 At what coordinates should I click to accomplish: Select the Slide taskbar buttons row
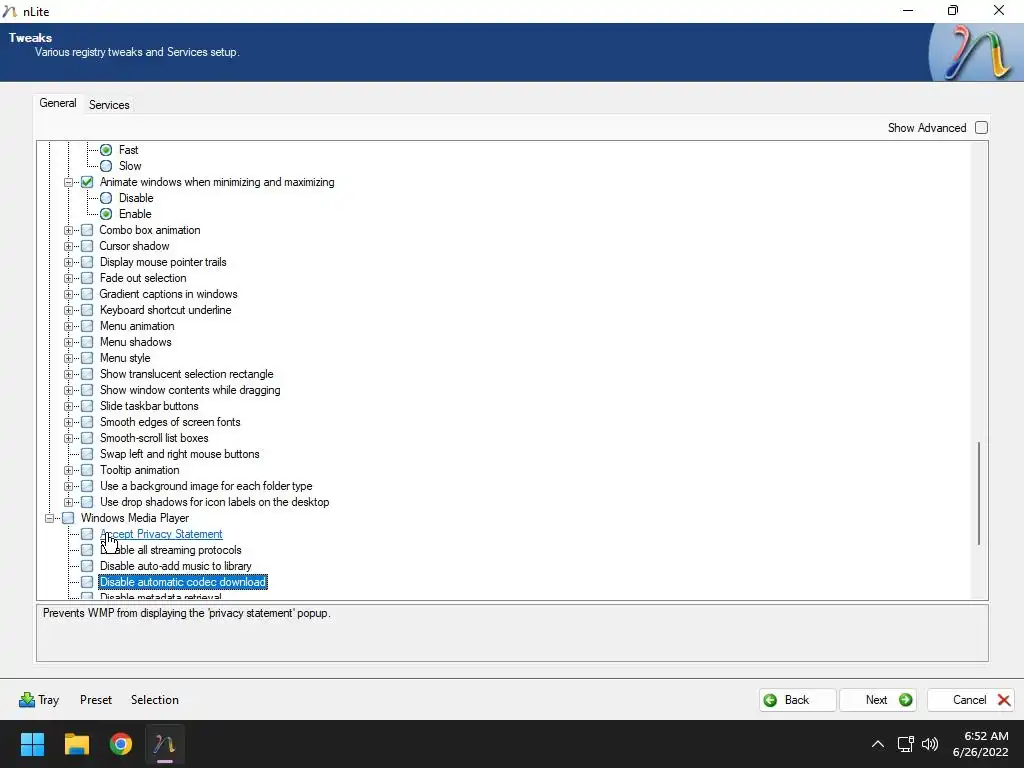pyautogui.click(x=149, y=406)
